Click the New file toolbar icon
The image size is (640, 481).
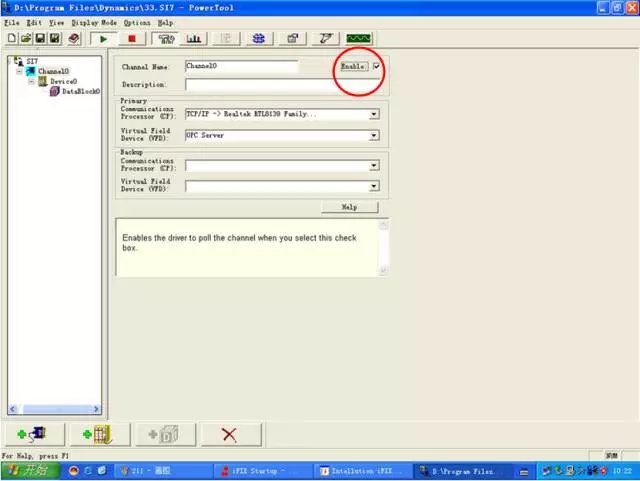click(x=11, y=38)
